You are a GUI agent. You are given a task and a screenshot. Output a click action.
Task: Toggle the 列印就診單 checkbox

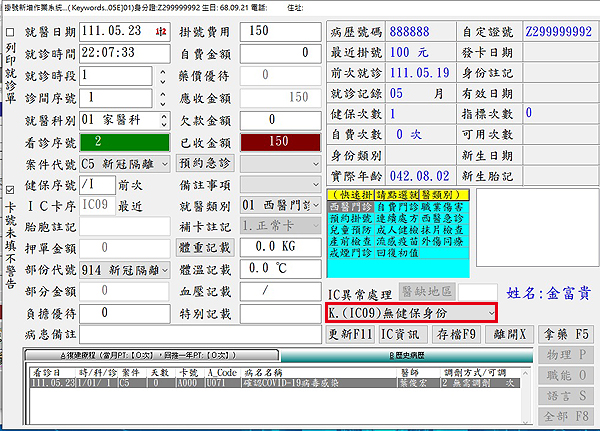pos(10,32)
